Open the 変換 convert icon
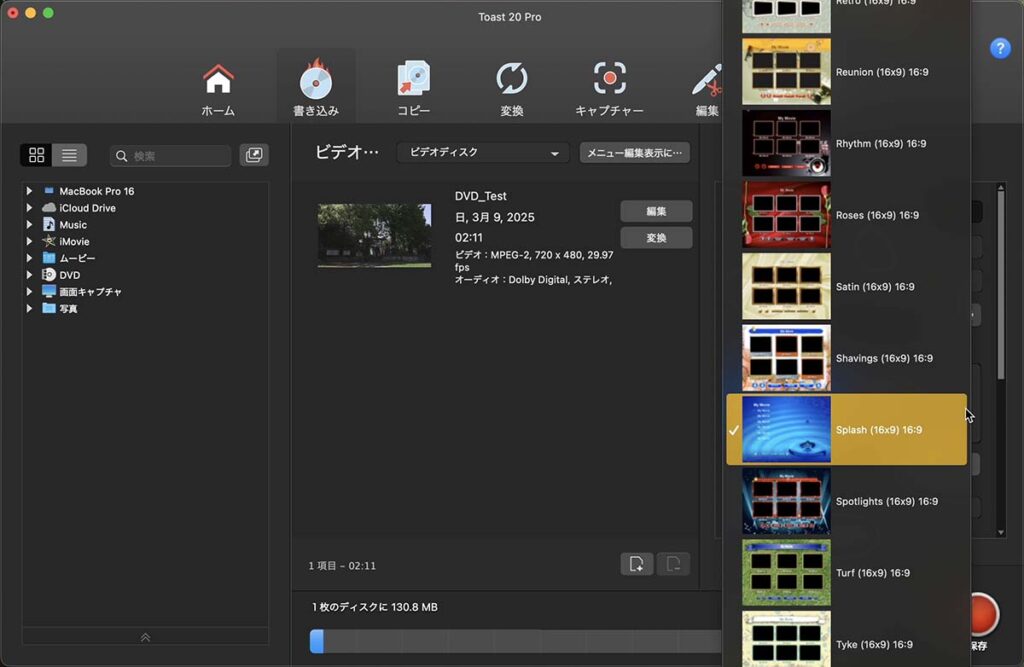 (511, 89)
